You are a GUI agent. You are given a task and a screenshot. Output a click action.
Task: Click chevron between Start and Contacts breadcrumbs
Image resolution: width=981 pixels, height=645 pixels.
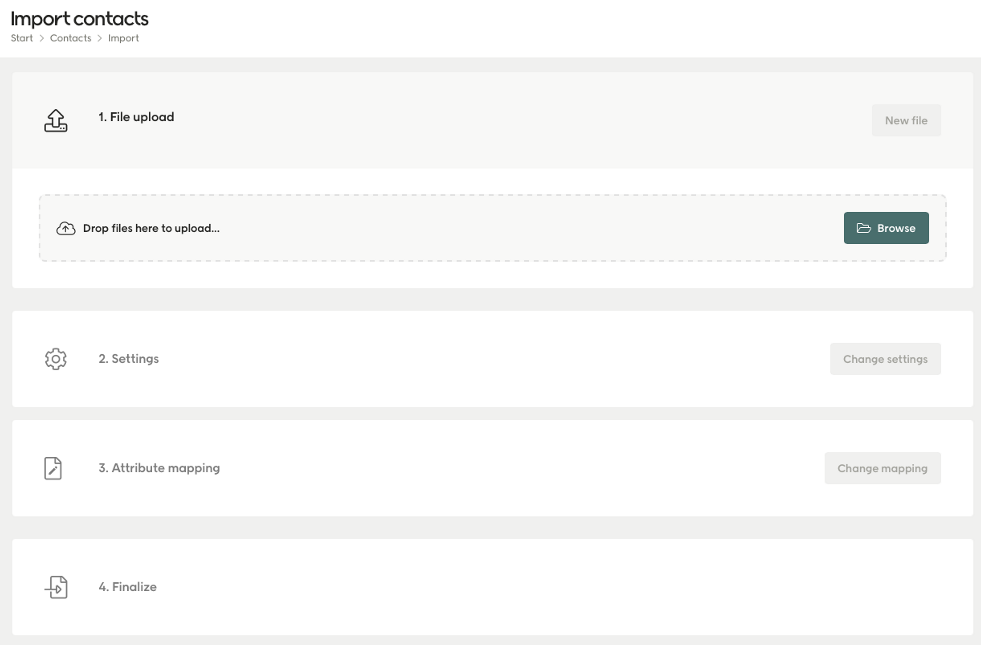pos(42,38)
